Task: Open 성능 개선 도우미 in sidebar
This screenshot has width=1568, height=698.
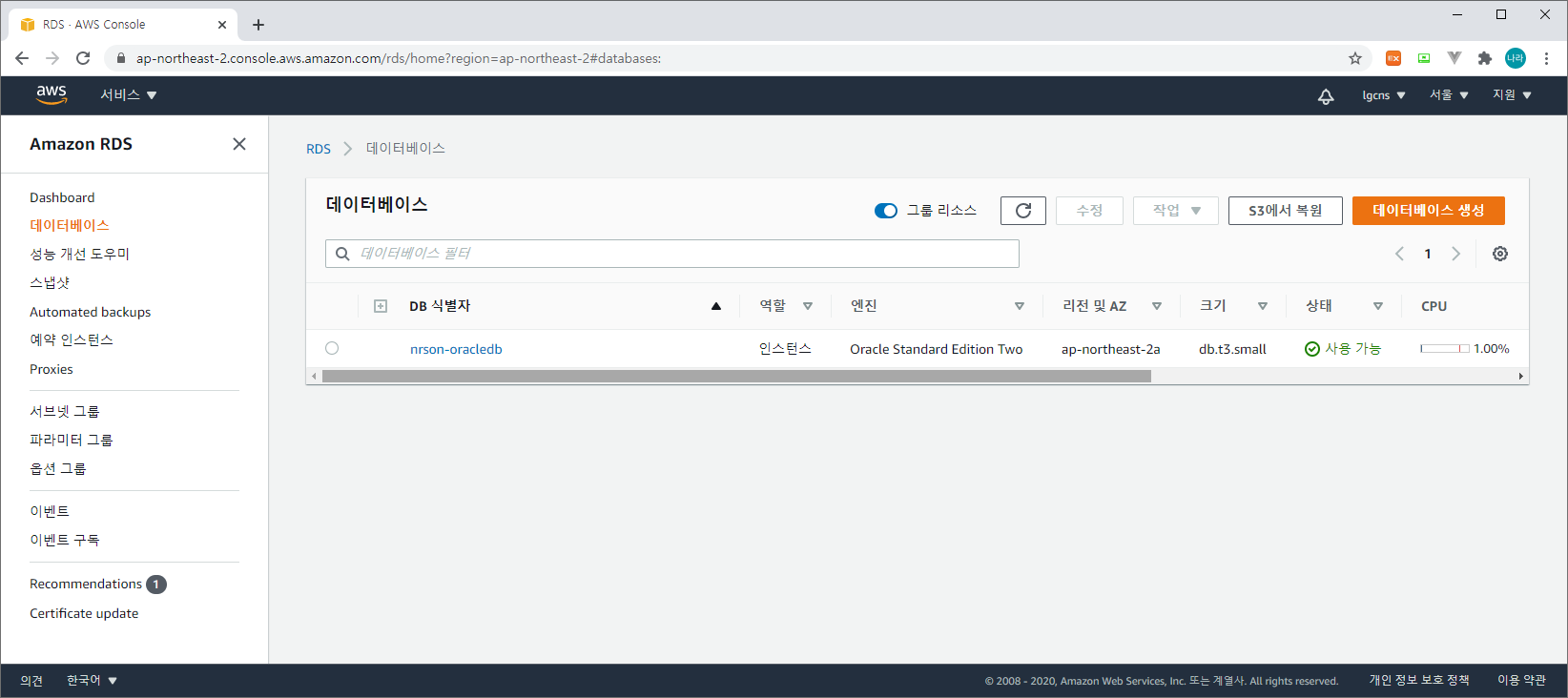Action: (x=80, y=255)
